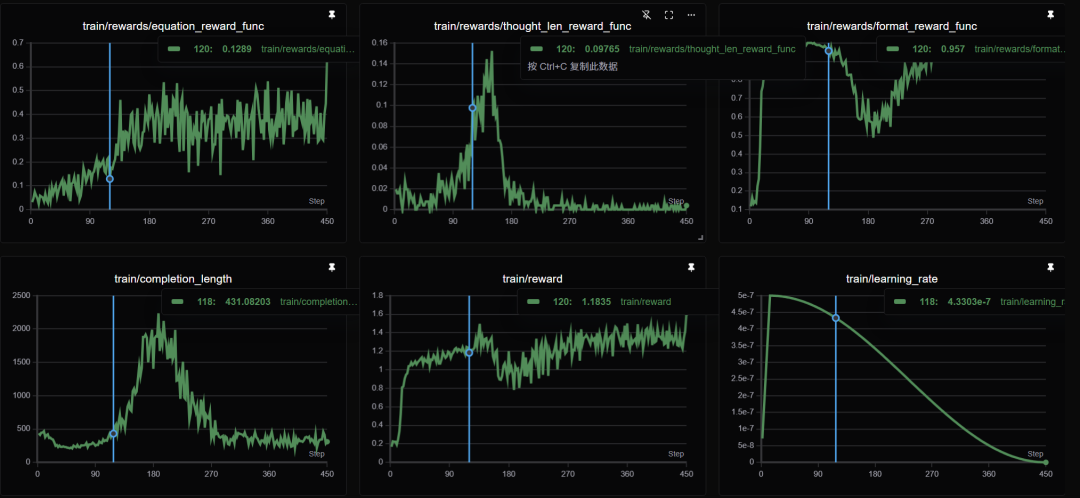Click resize handle of thought_len_reward_func panel
The width and height of the screenshot is (1080, 498).
coord(700,237)
